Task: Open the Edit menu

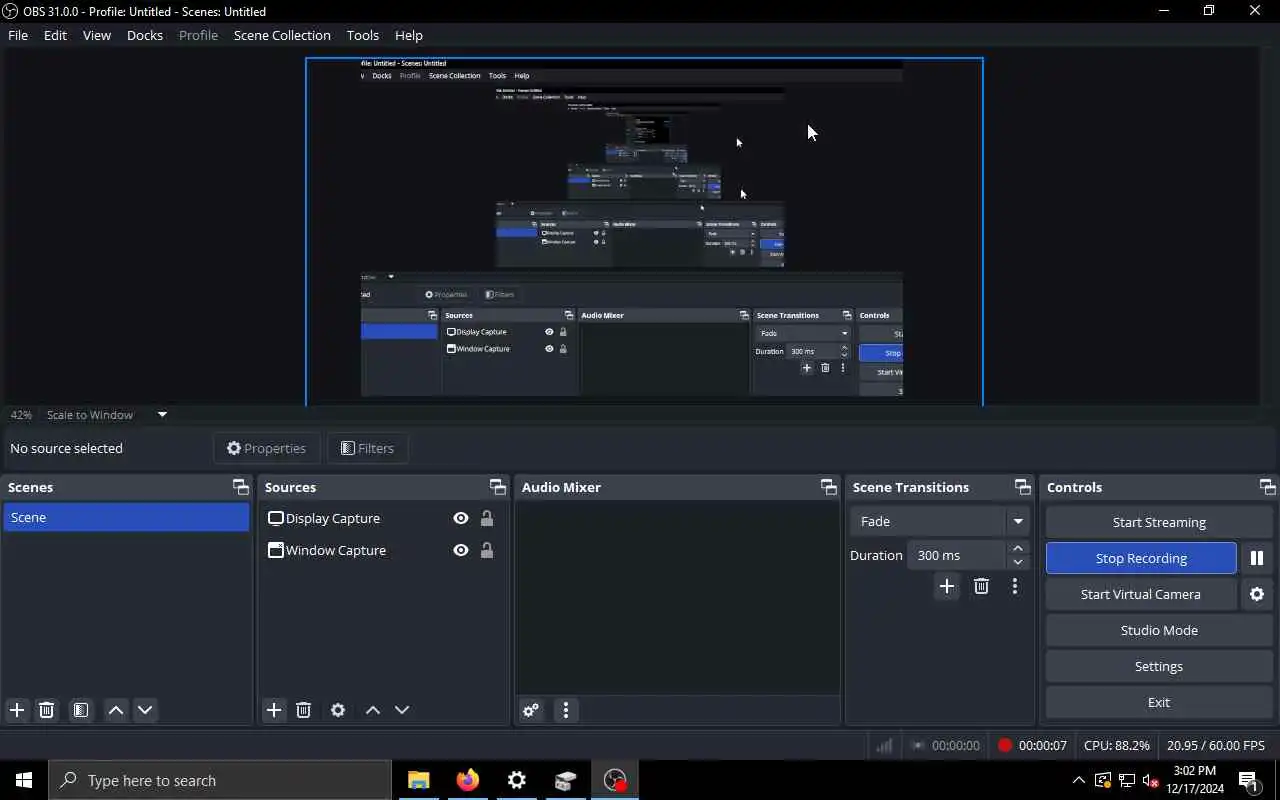Action: [55, 35]
